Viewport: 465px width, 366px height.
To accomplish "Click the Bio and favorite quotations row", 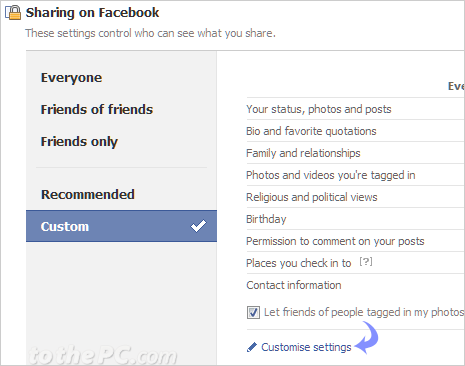I will (x=355, y=131).
